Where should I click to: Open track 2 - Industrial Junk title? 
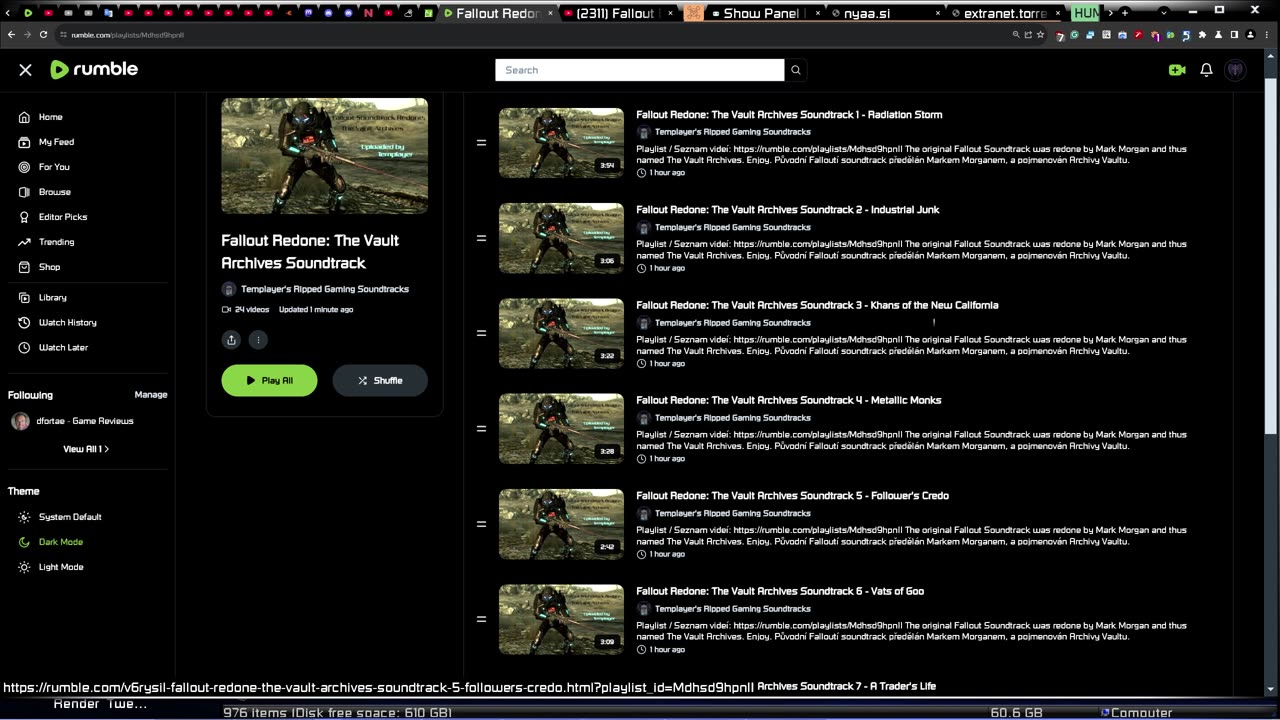pos(788,210)
